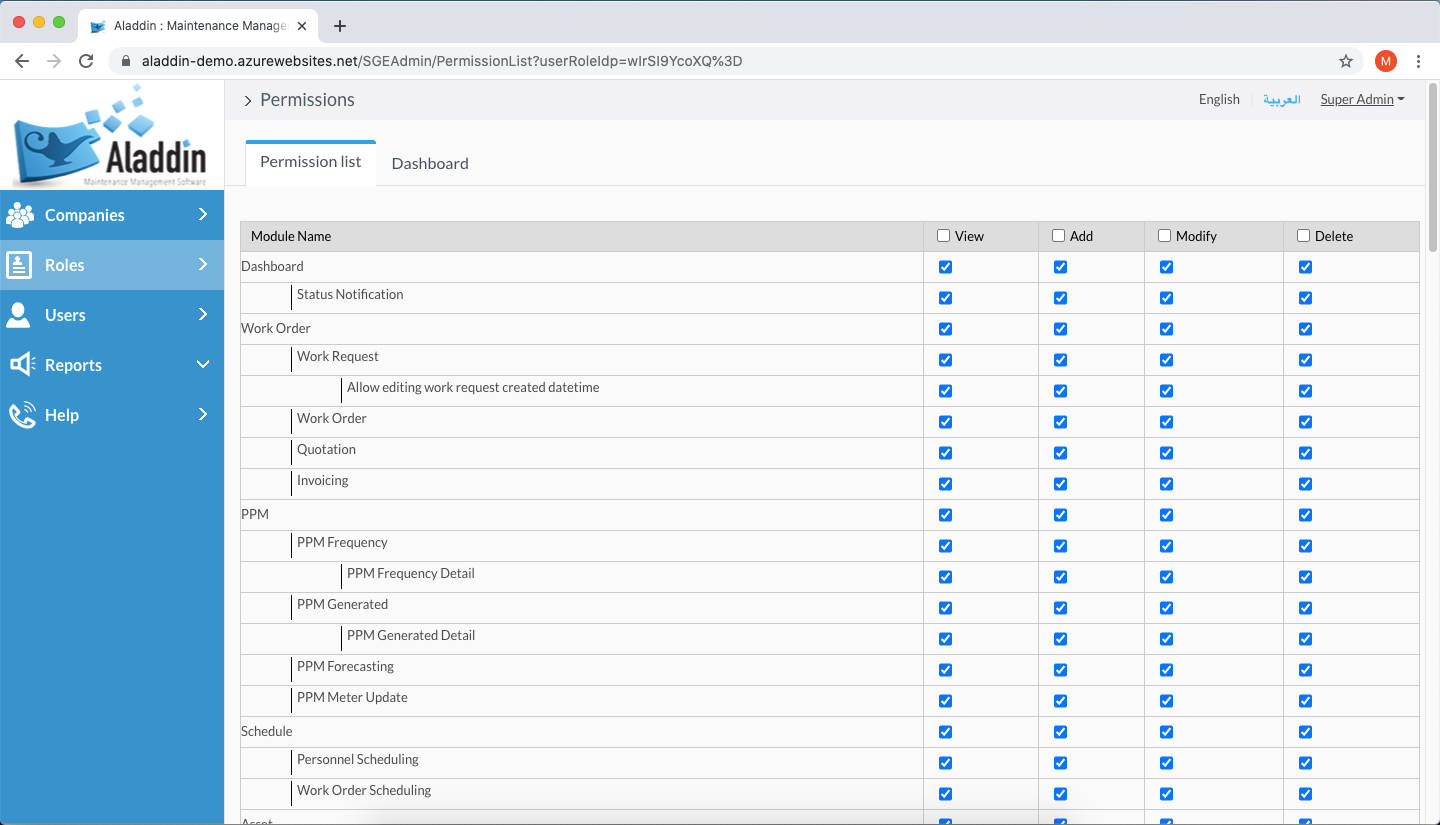Select the Permission list tab
Viewport: 1440px width, 825px height.
point(310,162)
